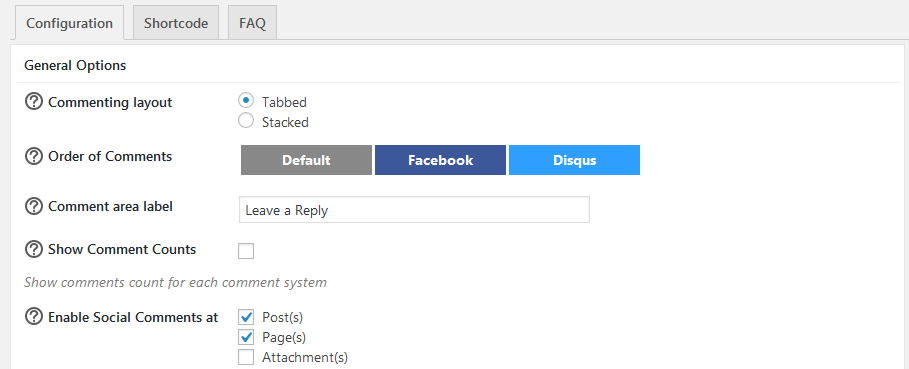The height and width of the screenshot is (369, 909).
Task: Enable the Show Comment Counts checkbox
Action: pyautogui.click(x=246, y=251)
